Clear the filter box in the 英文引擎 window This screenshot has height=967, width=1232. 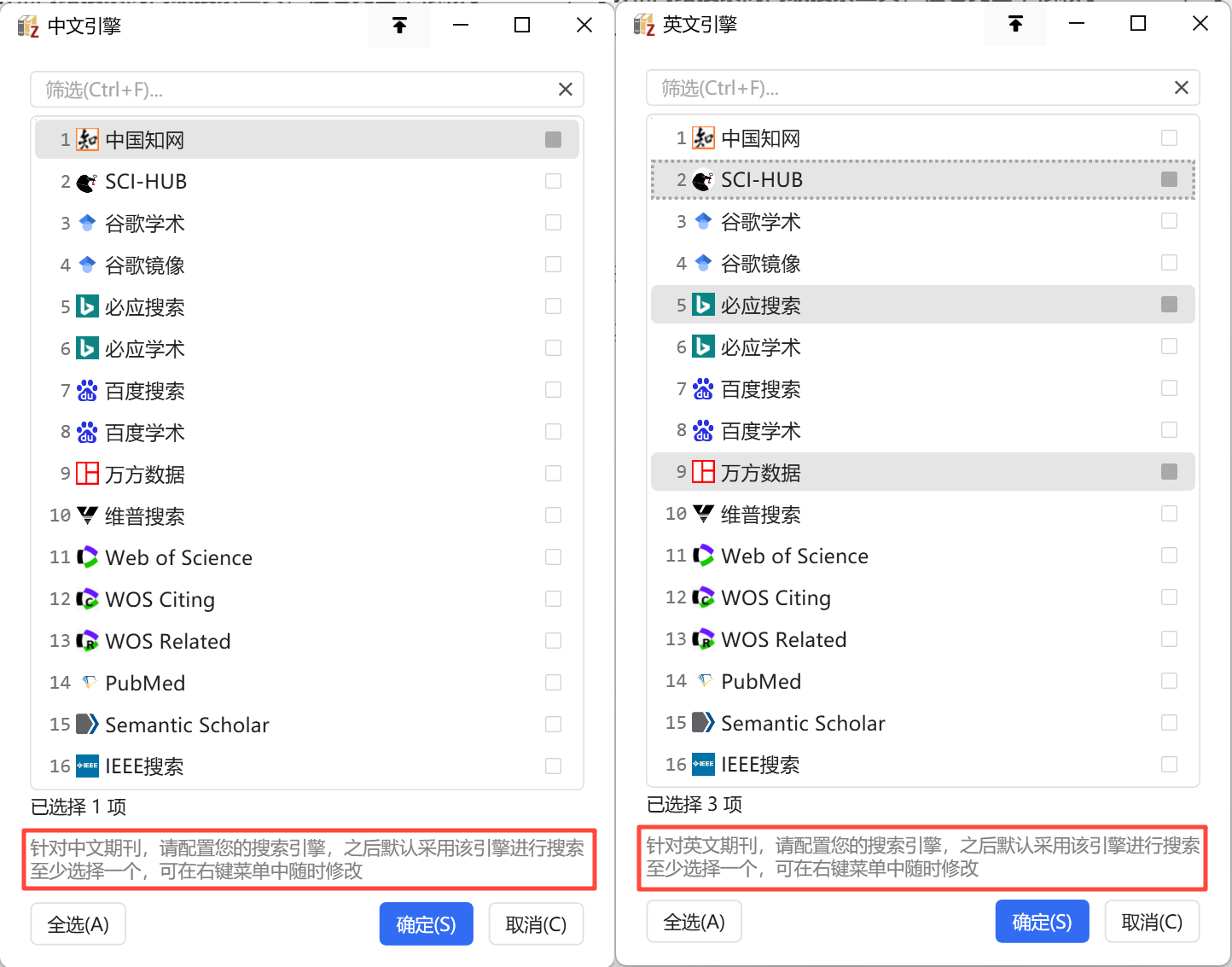1181,88
